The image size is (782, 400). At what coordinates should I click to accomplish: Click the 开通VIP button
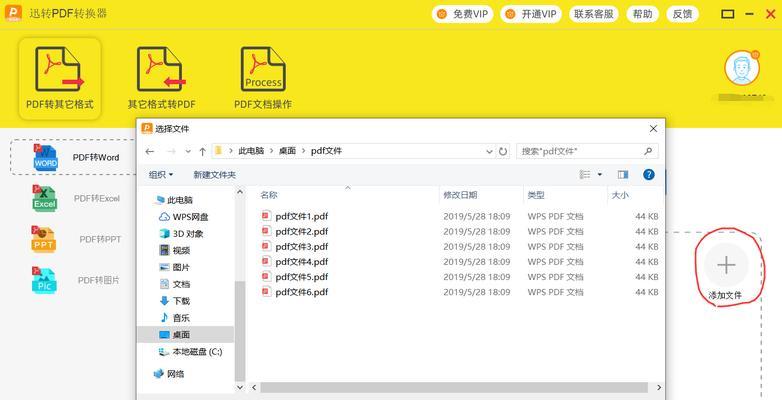(531, 14)
